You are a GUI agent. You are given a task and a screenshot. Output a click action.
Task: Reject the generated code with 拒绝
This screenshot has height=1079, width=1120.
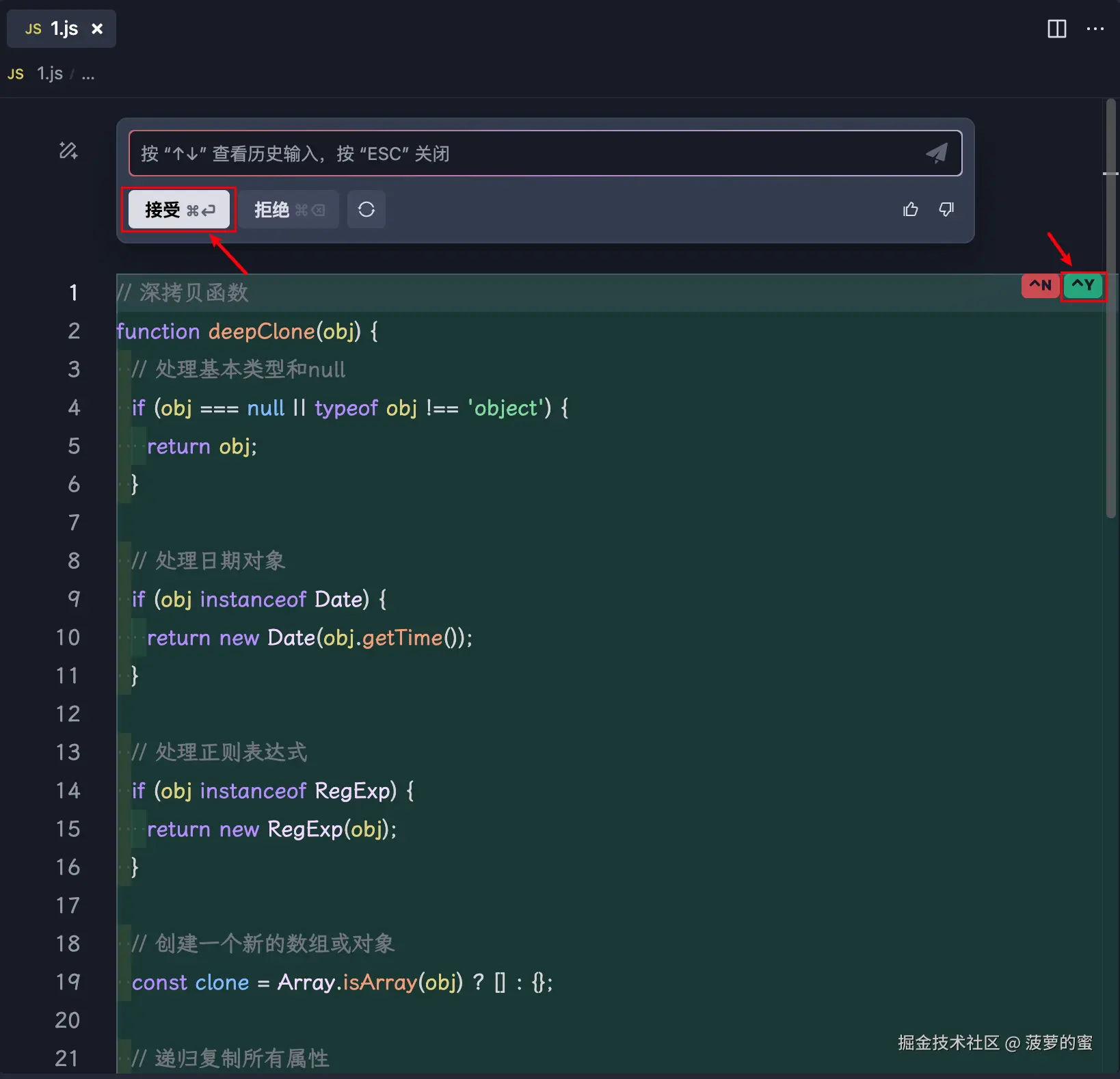pos(289,209)
